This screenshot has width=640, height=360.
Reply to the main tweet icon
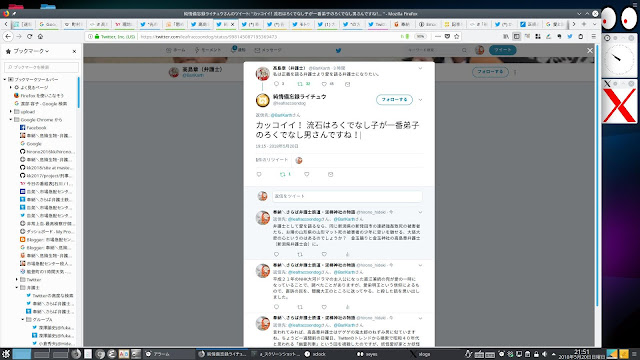pos(259,174)
